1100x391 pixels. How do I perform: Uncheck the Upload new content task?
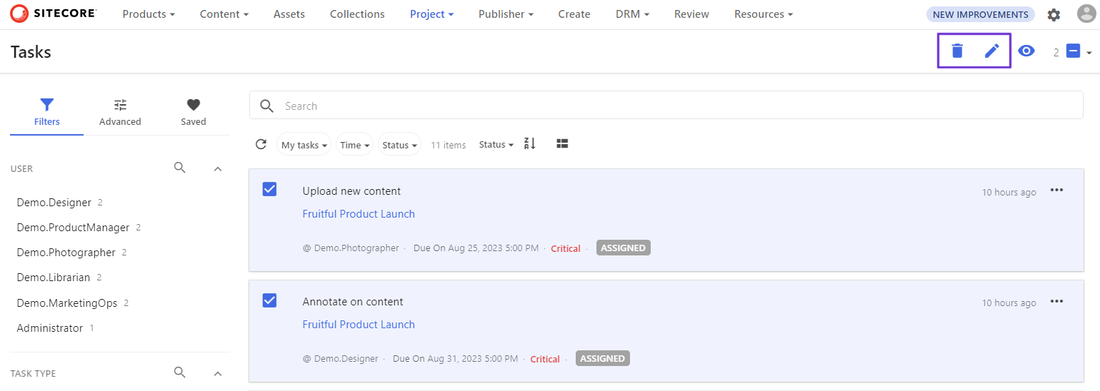pyautogui.click(x=269, y=190)
